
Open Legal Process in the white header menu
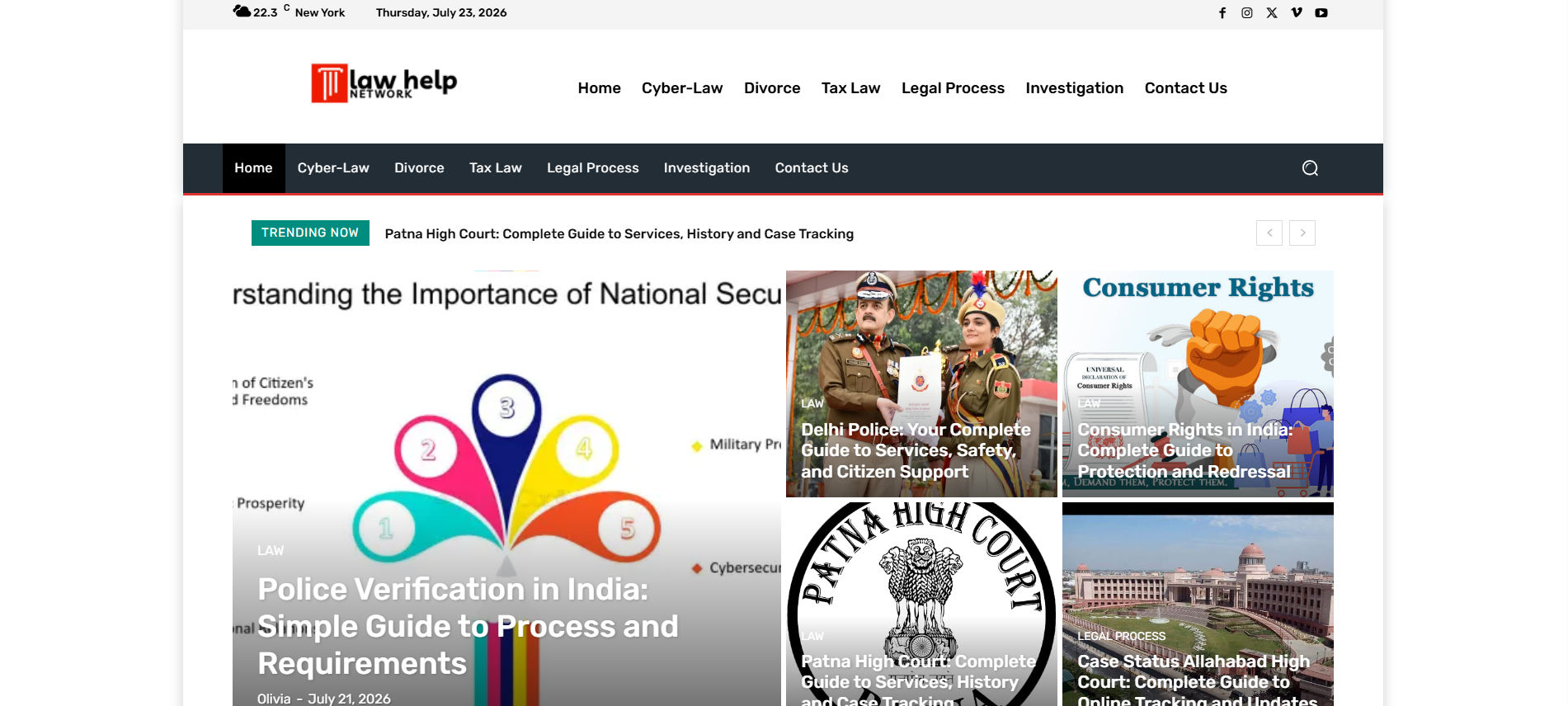point(953,88)
